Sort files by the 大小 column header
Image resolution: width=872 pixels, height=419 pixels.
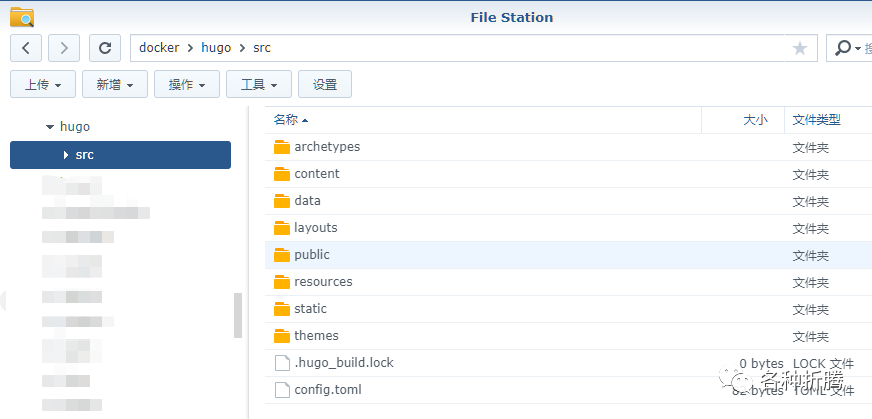(x=755, y=120)
